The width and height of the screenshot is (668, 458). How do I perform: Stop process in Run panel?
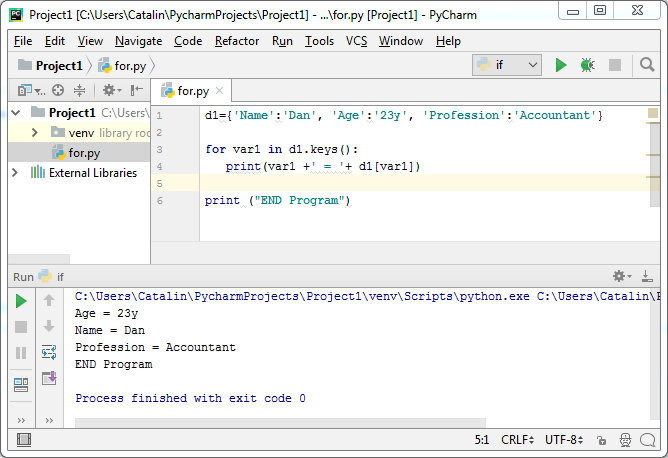(x=21, y=327)
